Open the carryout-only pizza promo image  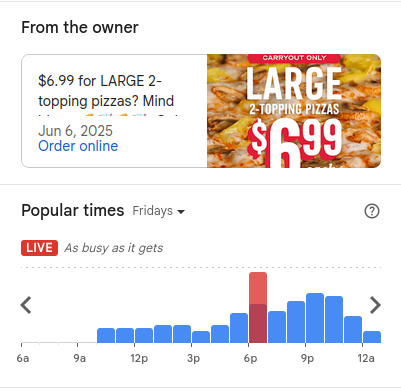click(294, 111)
